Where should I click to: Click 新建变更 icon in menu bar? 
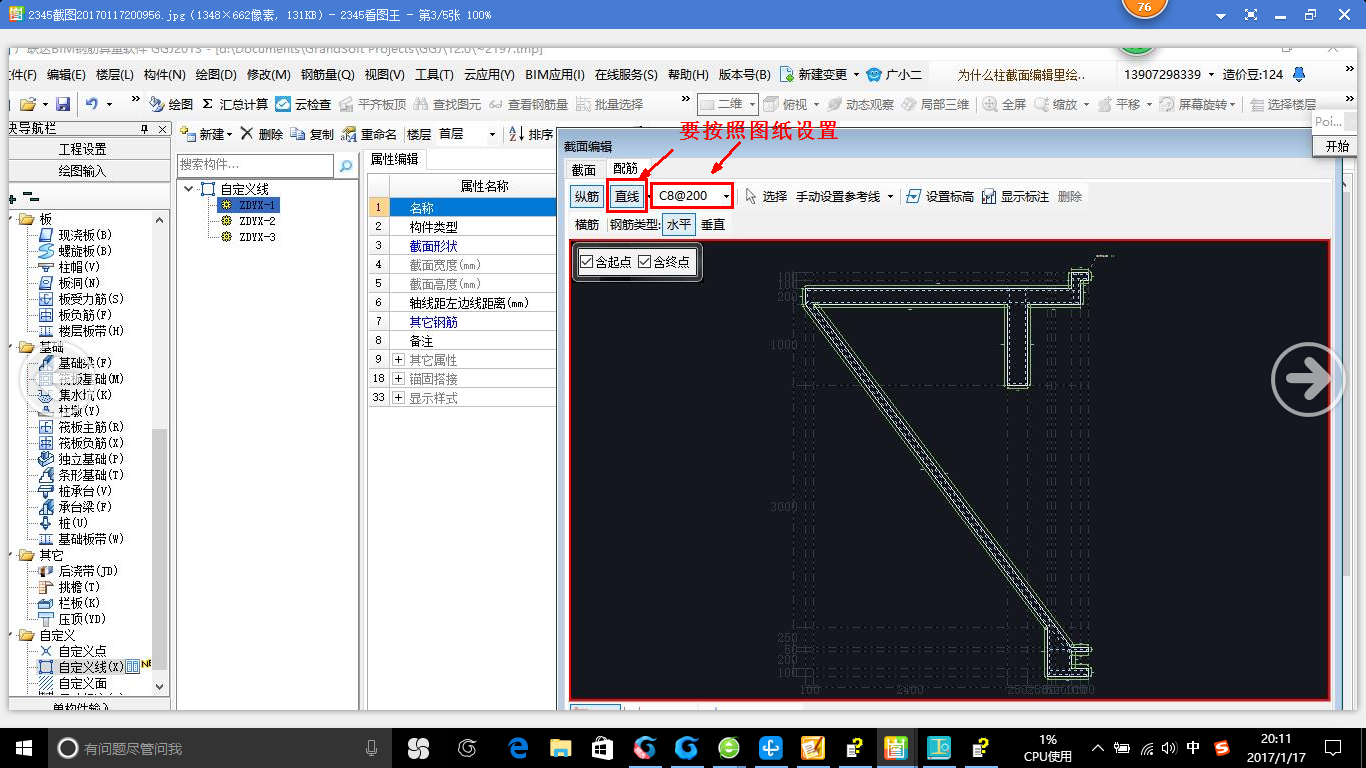click(787, 75)
